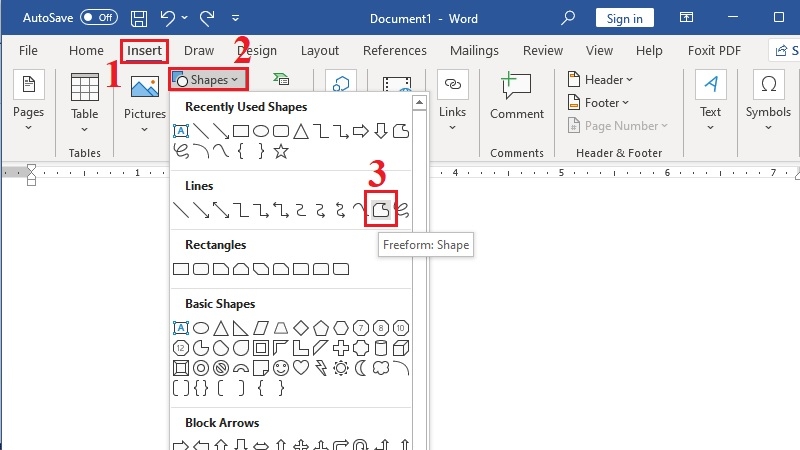Select the Insert tab
The image size is (800, 450).
pos(144,51)
